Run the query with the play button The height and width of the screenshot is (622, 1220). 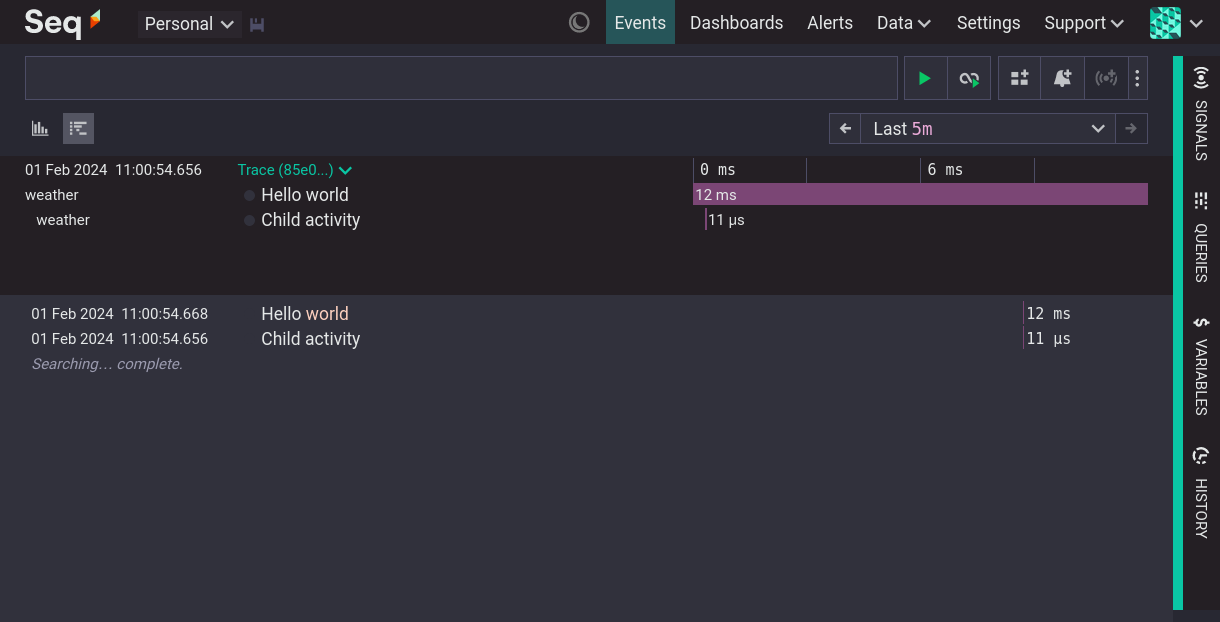coord(925,78)
